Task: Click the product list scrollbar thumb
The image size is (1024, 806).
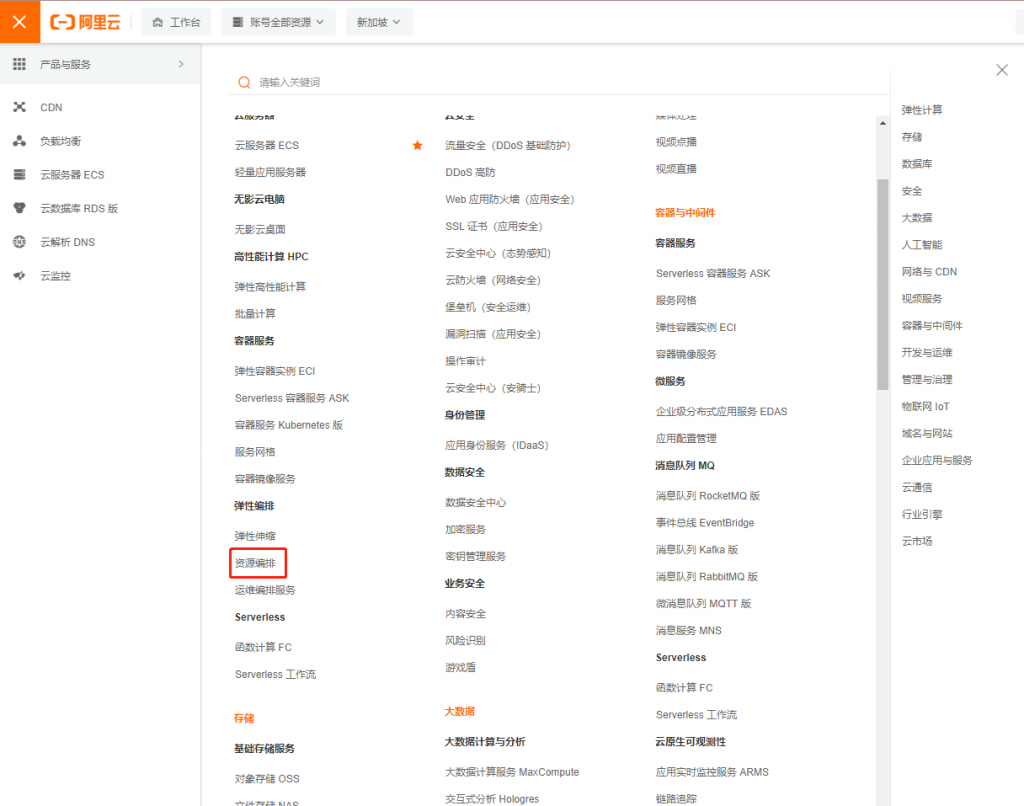Action: (882, 285)
